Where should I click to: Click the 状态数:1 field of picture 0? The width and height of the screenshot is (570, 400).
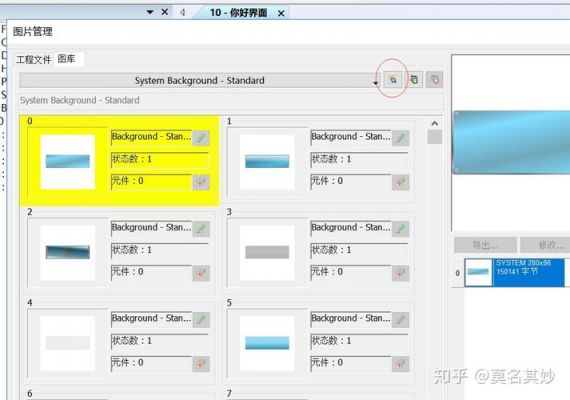click(x=160, y=160)
